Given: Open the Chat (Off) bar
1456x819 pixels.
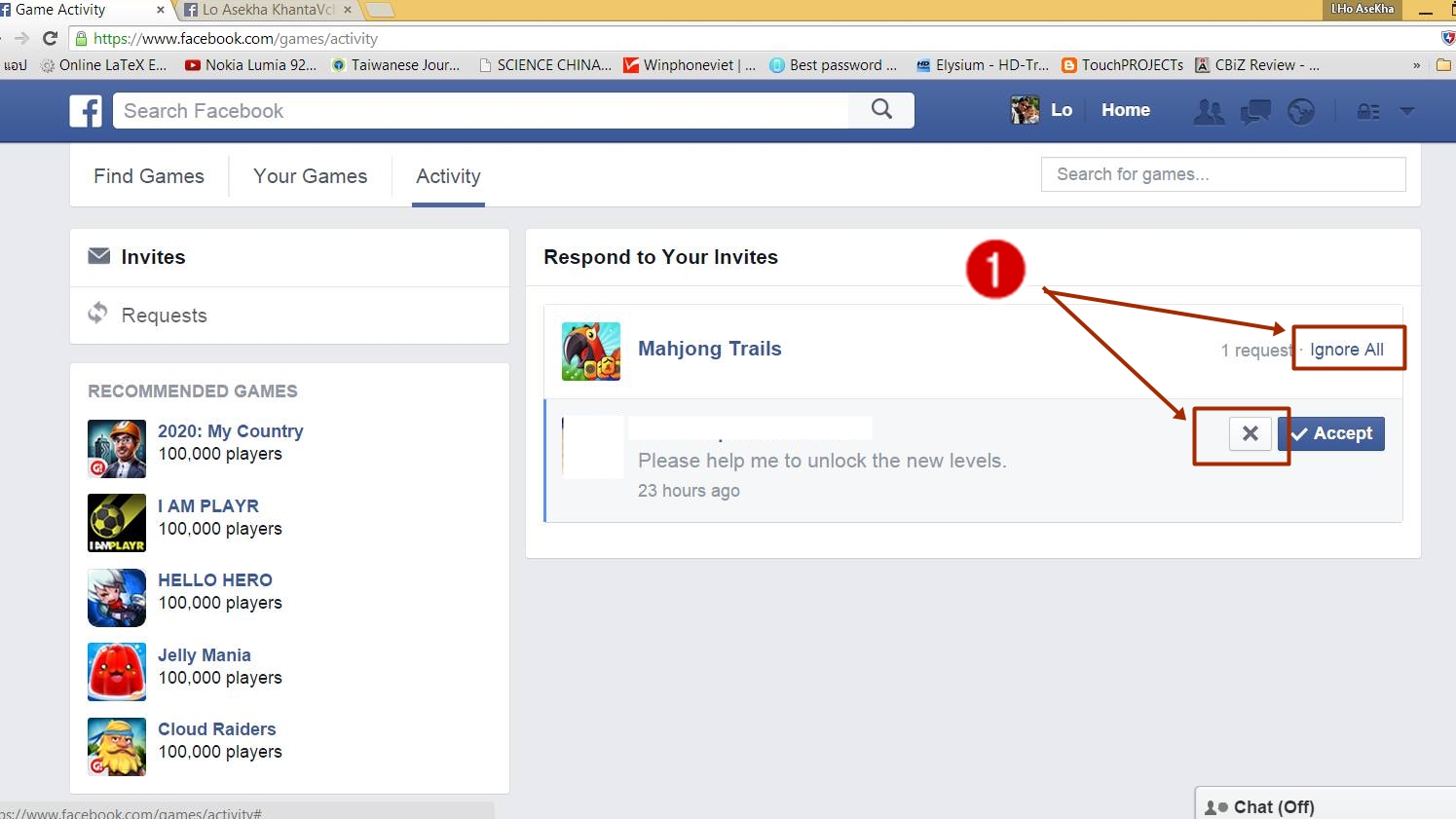Looking at the screenshot, I should 1325,804.
